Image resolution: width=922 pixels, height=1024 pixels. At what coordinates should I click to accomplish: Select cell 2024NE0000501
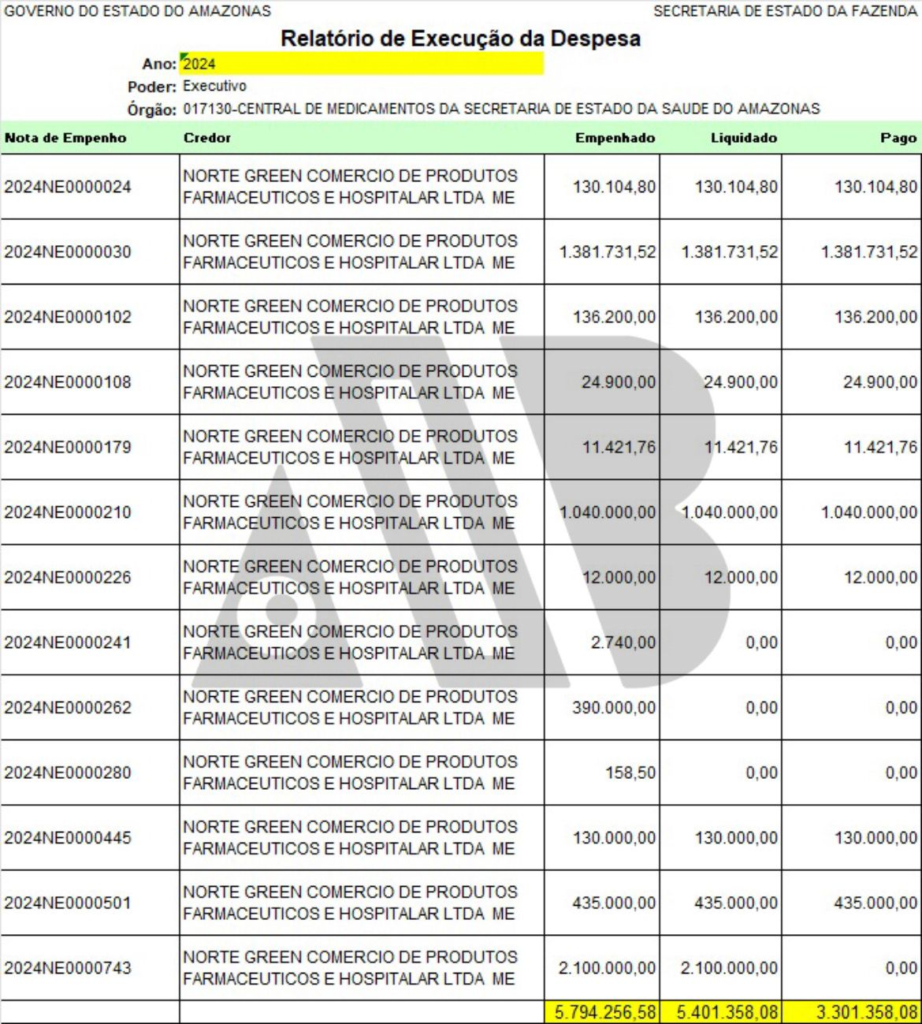(90, 903)
